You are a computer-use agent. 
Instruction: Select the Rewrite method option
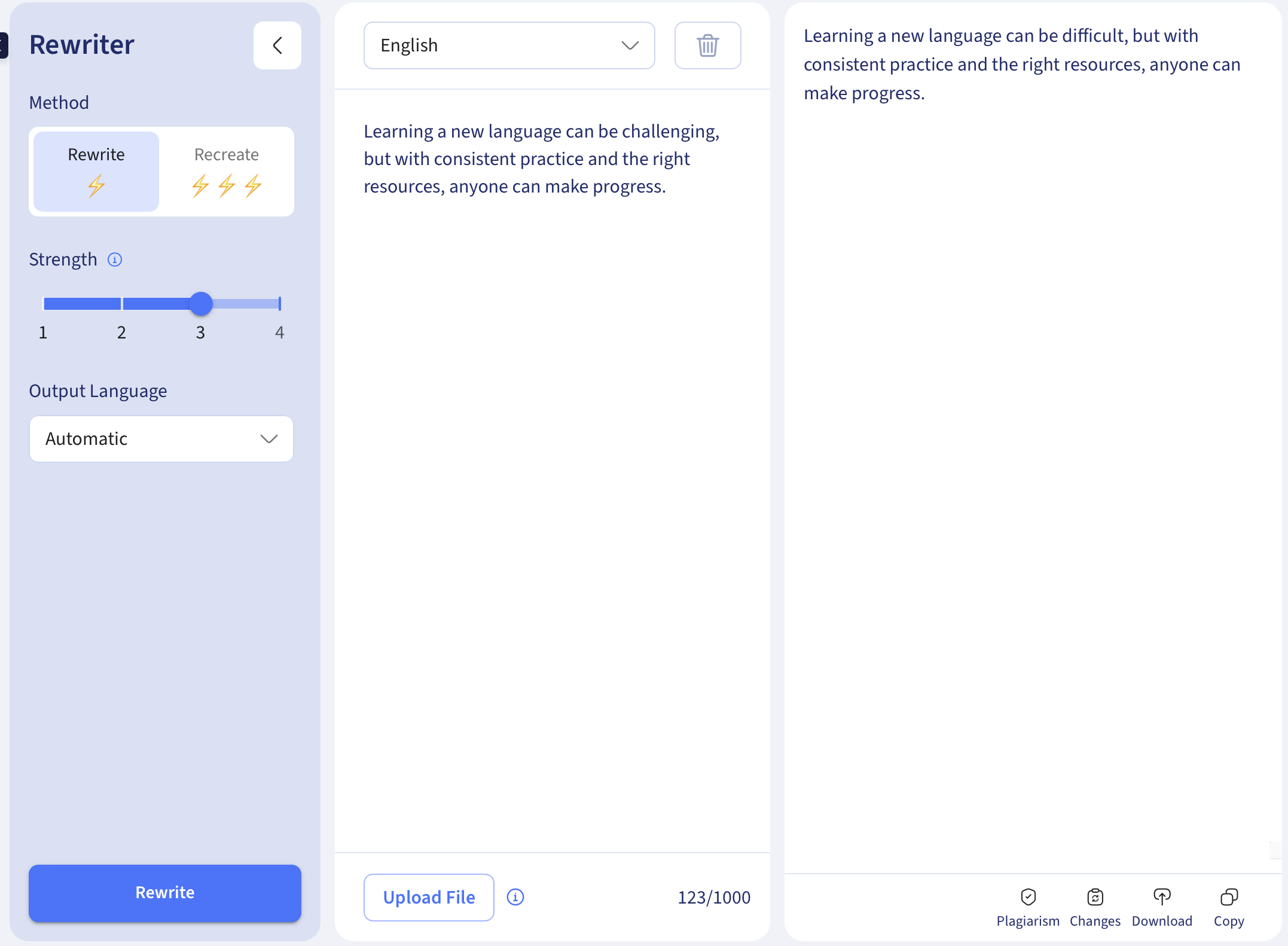[x=96, y=171]
